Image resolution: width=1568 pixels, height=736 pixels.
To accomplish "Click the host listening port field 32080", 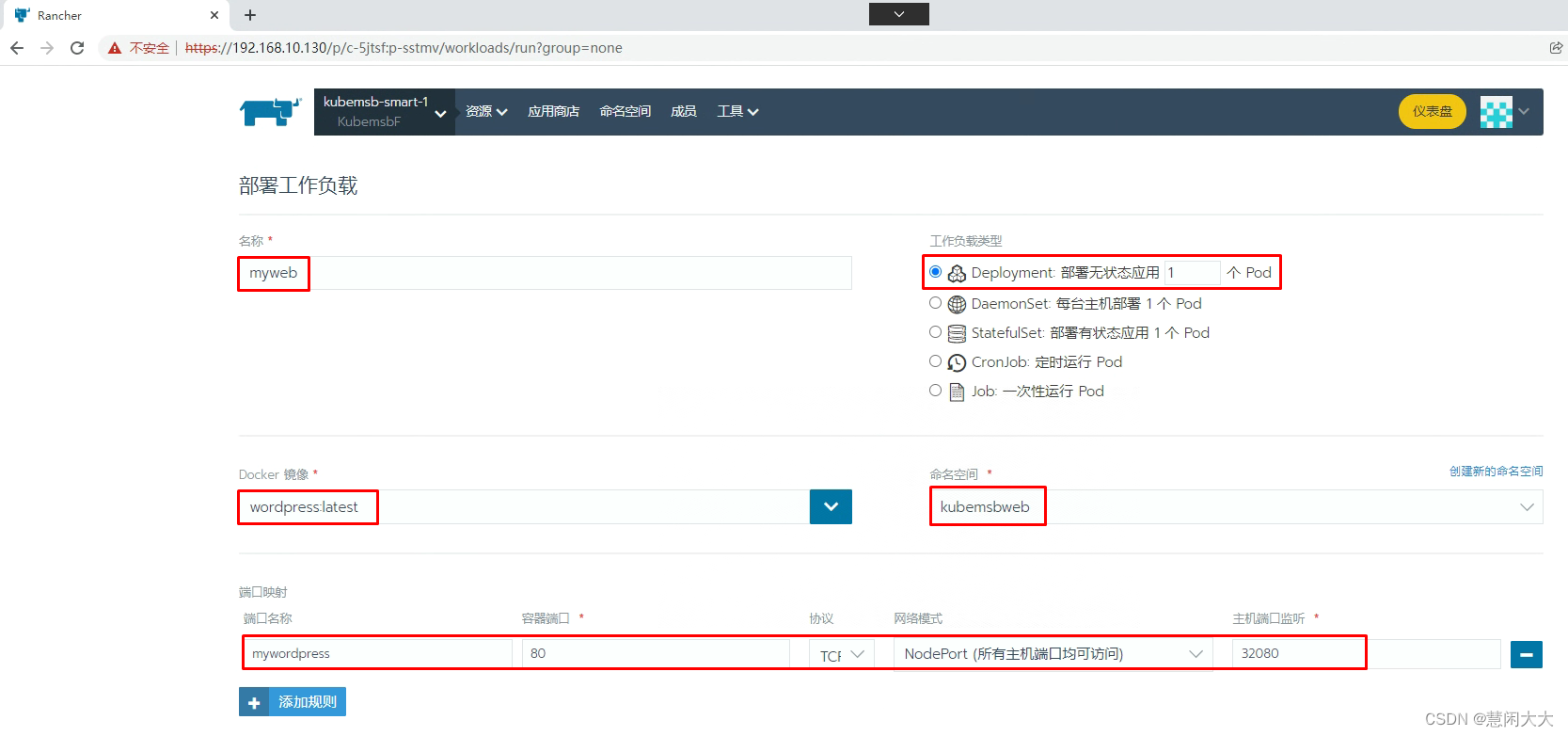I will 1366,654.
